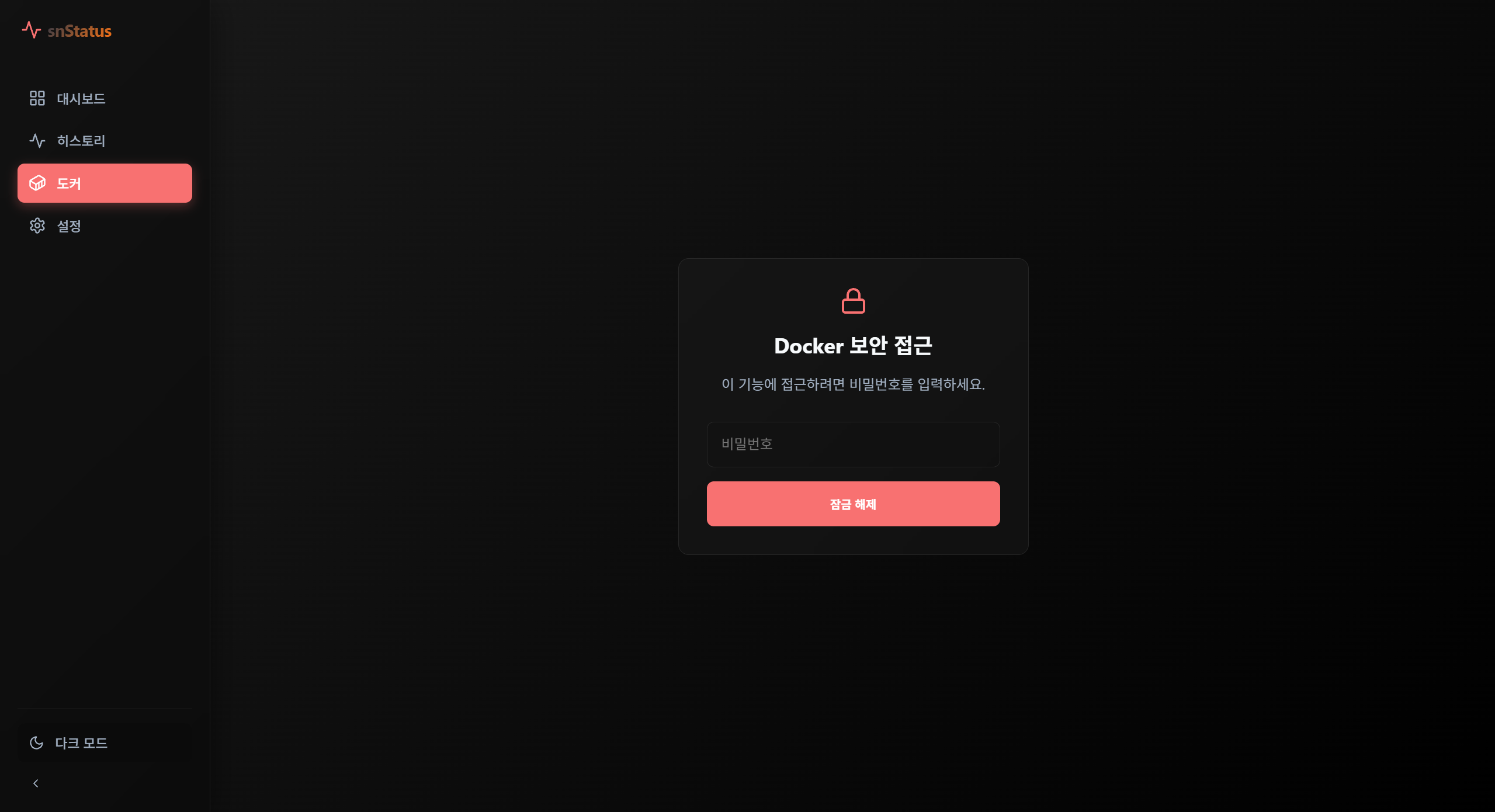Click the settings gear icon
Viewport: 1495px width, 812px height.
pos(37,225)
